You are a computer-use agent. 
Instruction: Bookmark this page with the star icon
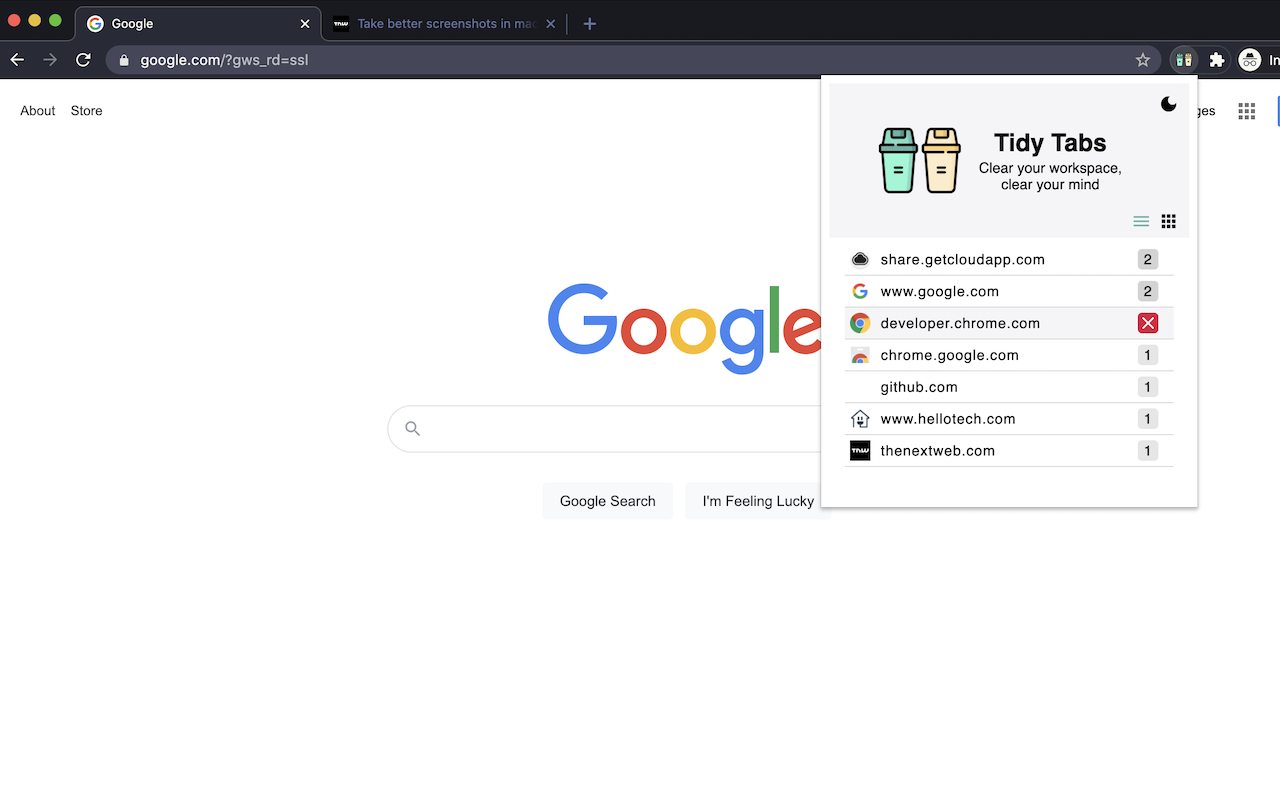[1143, 60]
